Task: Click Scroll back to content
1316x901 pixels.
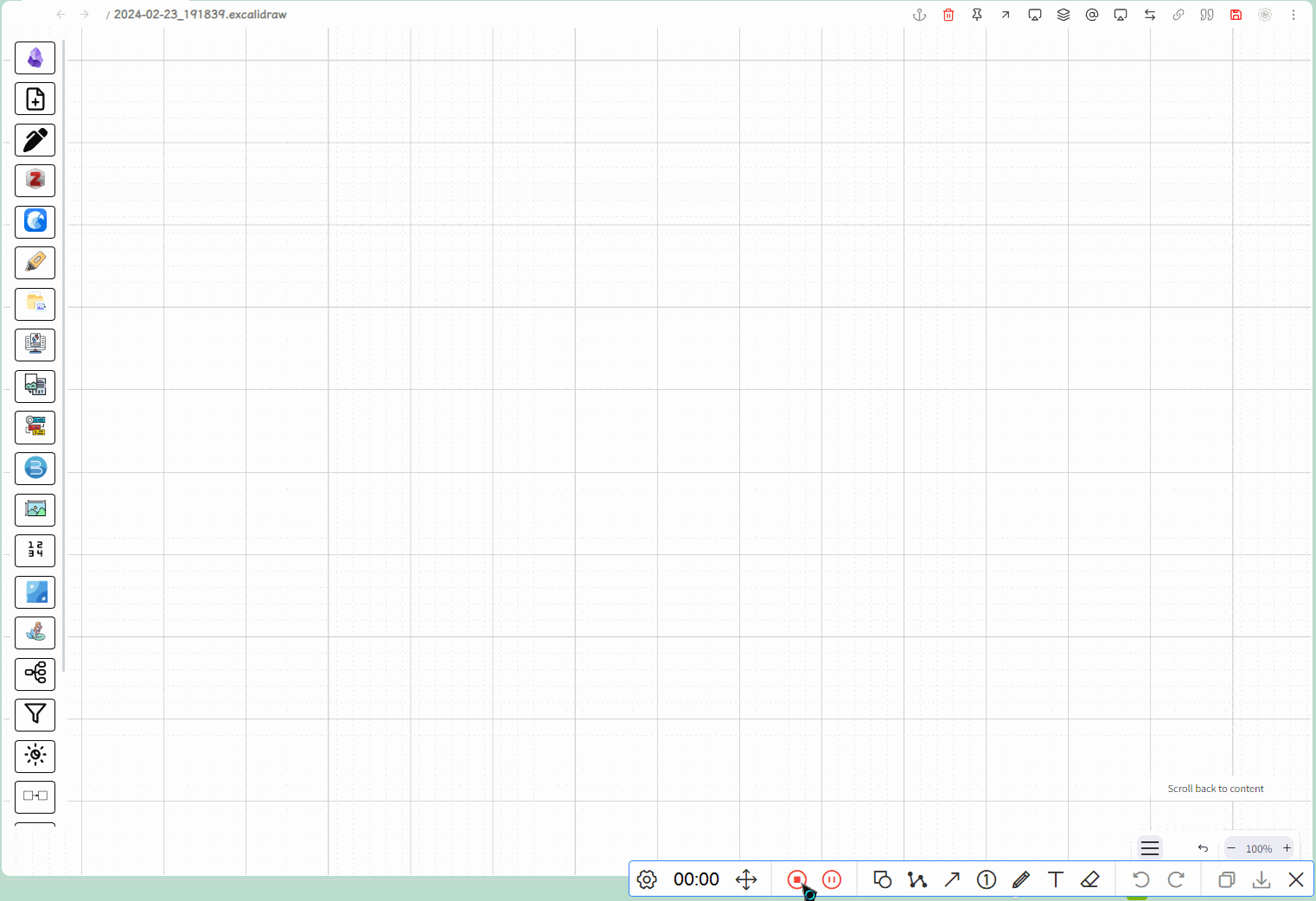Action: (1216, 789)
